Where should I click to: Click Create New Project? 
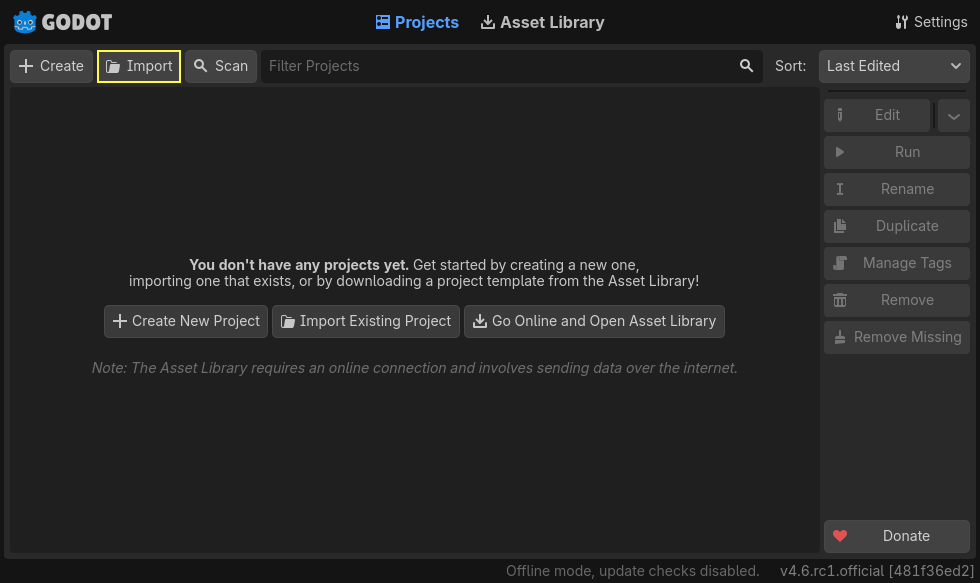(185, 321)
